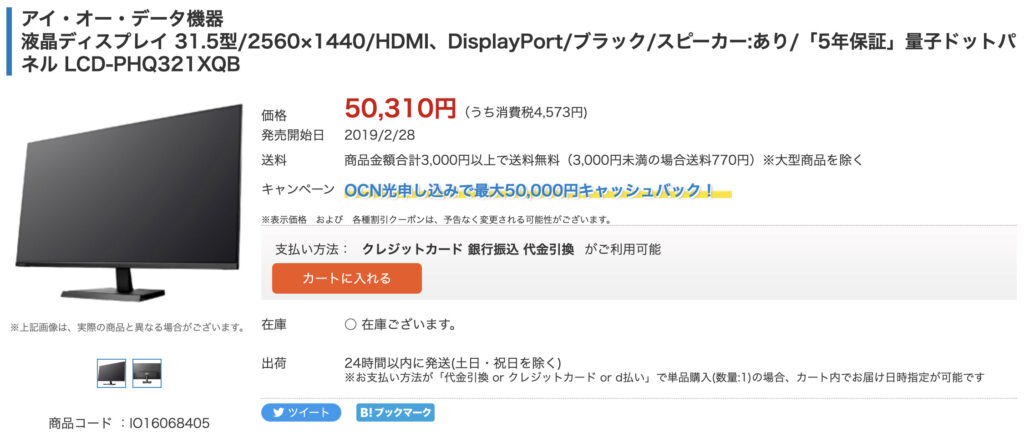The height and width of the screenshot is (448, 1024).
Task: Click the 24-hour shipping (出荷) info text
Action: coord(452,362)
